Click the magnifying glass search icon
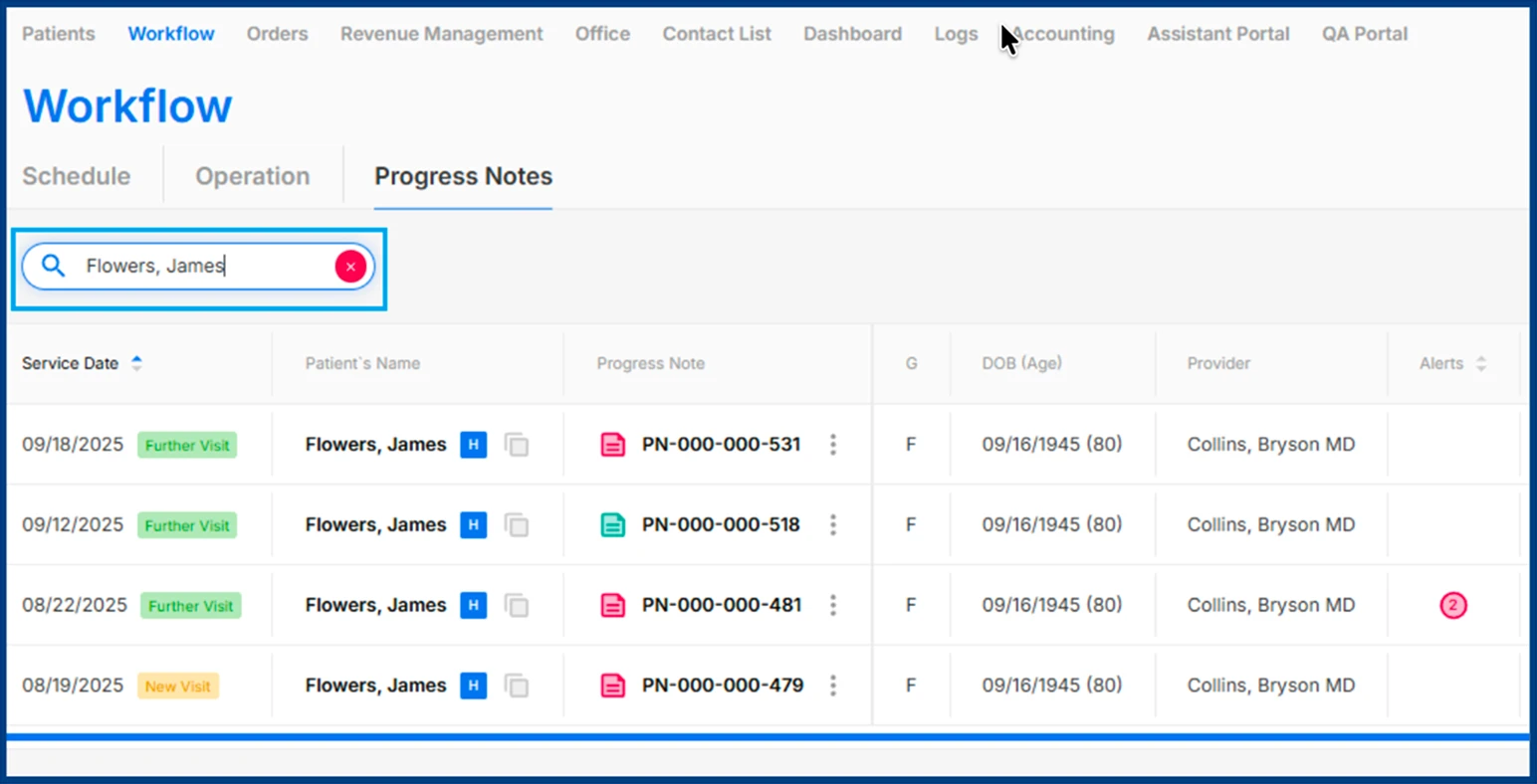The image size is (1537, 784). [x=54, y=266]
